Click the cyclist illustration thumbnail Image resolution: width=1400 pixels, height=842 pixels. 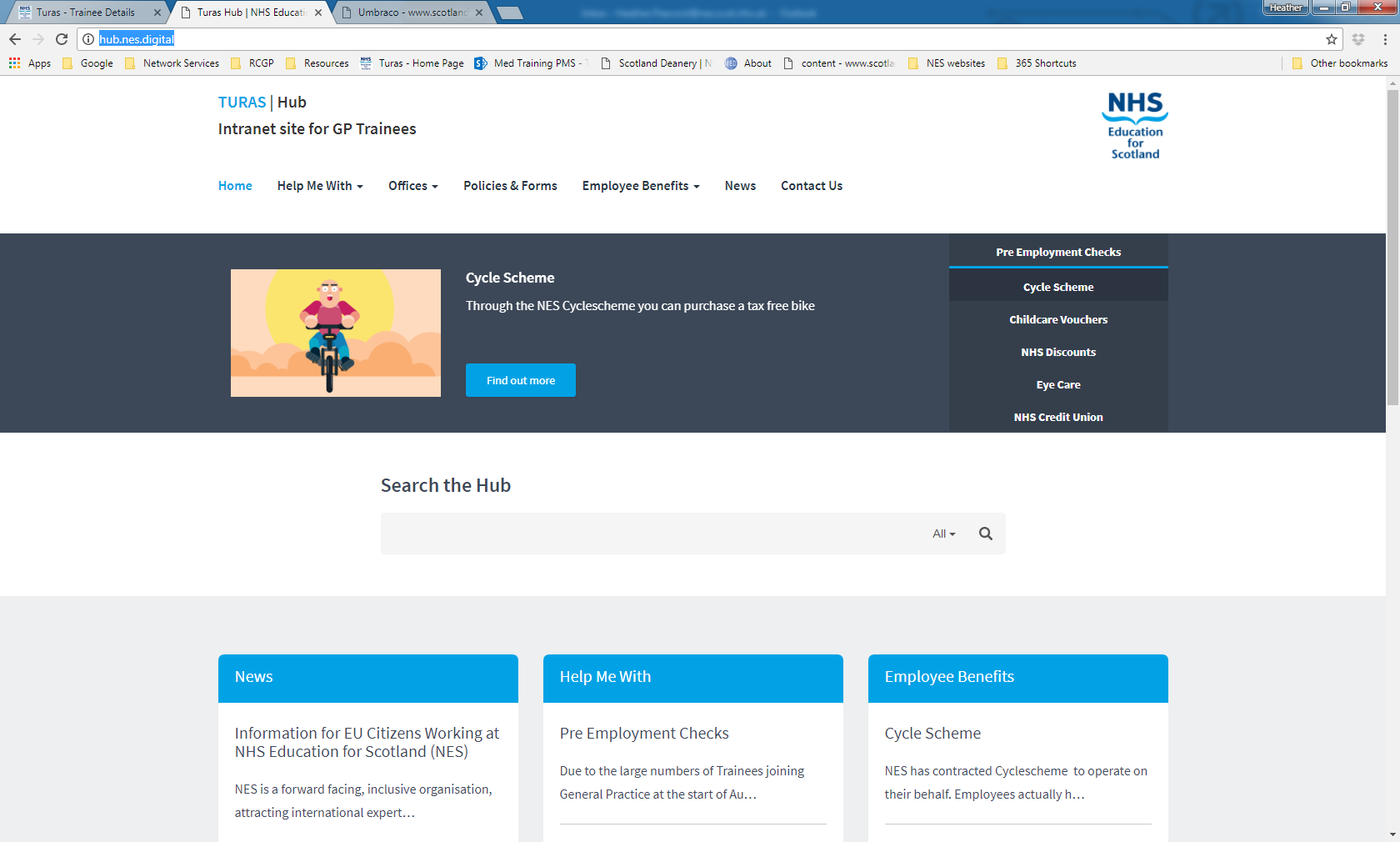[336, 333]
